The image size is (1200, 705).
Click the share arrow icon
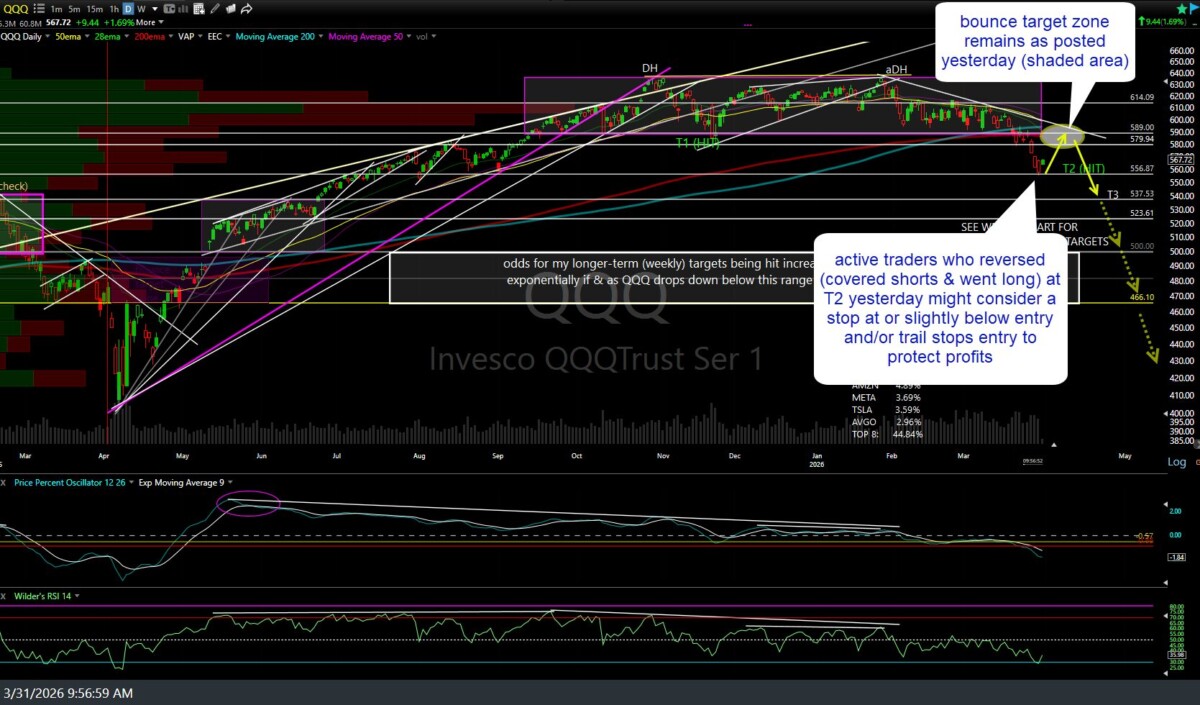246,9
